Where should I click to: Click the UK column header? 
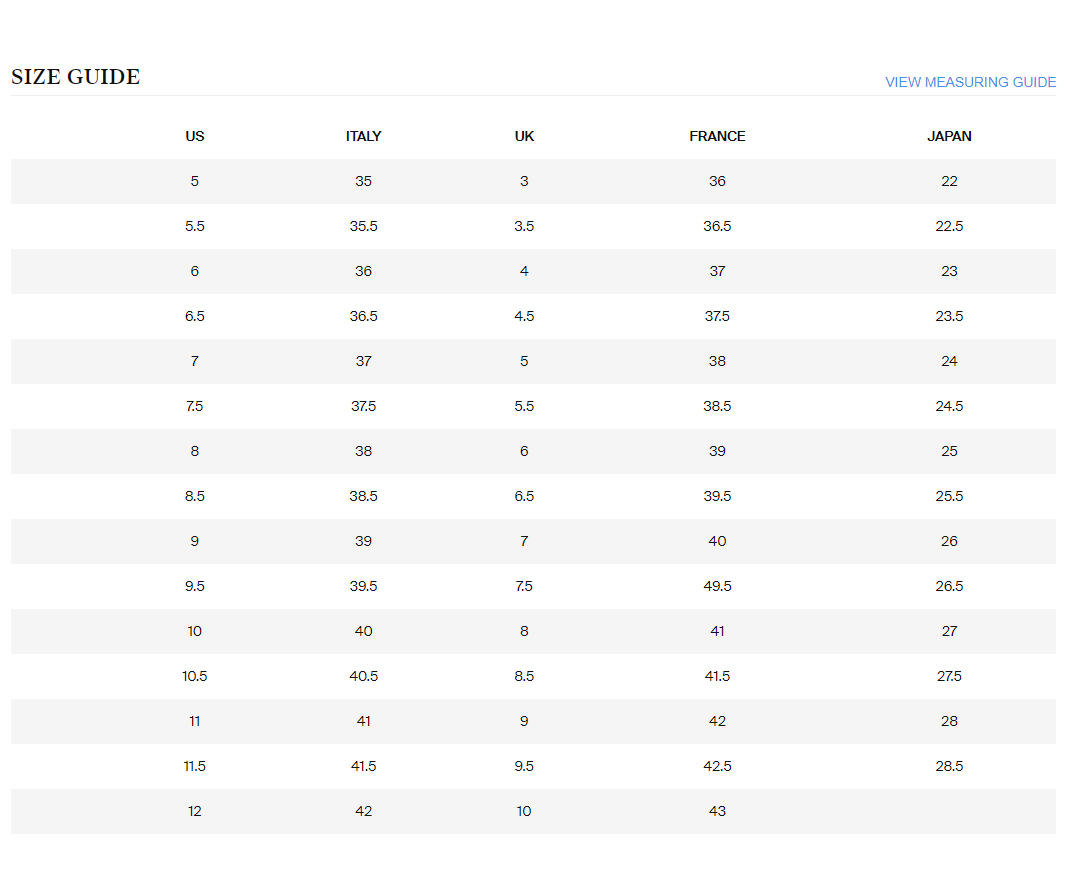pyautogui.click(x=524, y=136)
